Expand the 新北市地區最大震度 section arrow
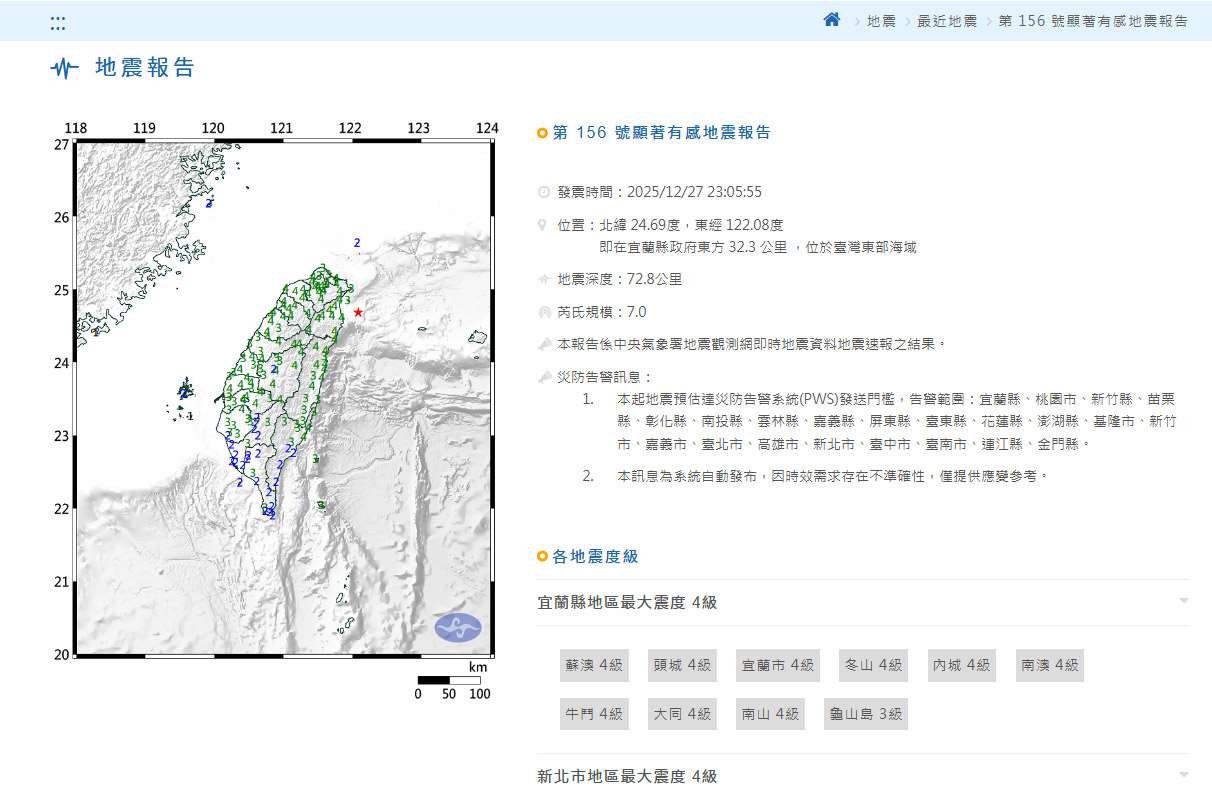 click(1184, 775)
